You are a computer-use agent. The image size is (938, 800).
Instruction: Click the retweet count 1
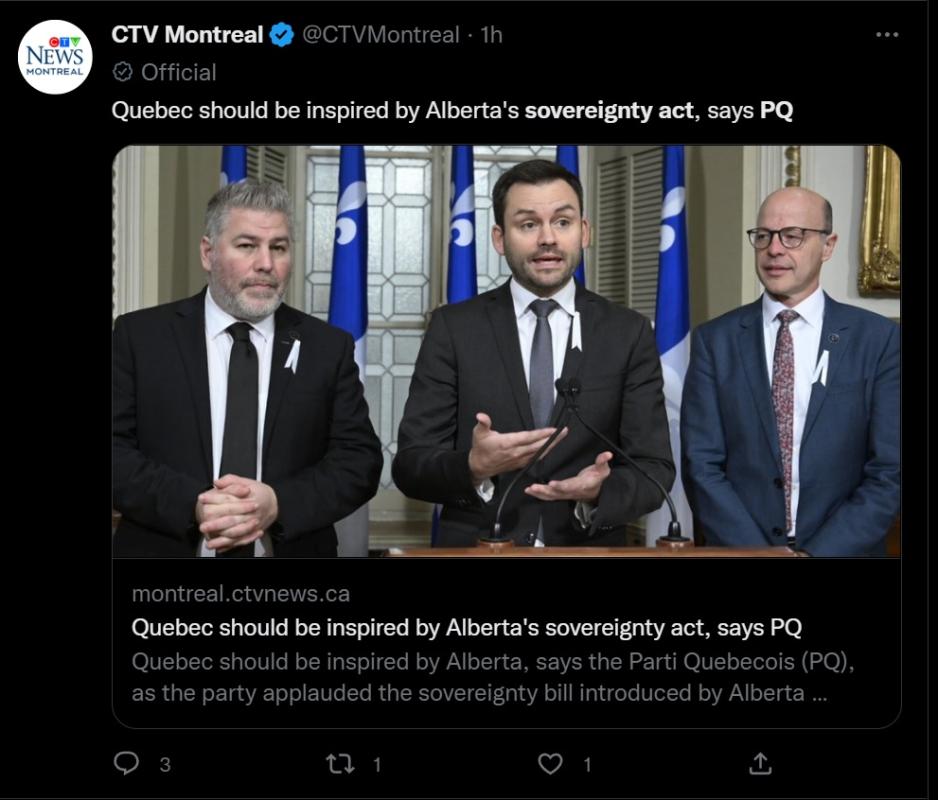(377, 764)
